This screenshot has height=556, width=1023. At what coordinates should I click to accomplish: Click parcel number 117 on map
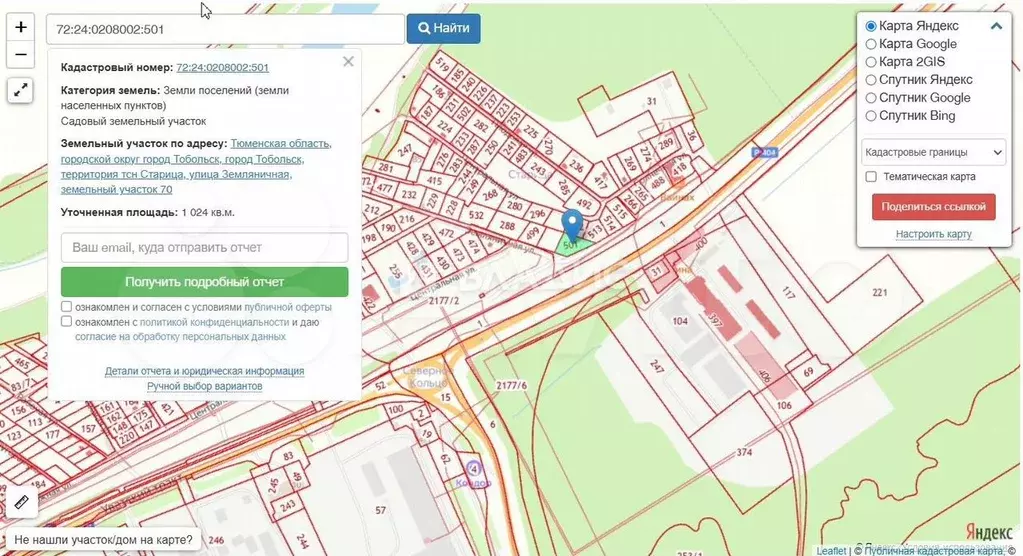[x=788, y=293]
